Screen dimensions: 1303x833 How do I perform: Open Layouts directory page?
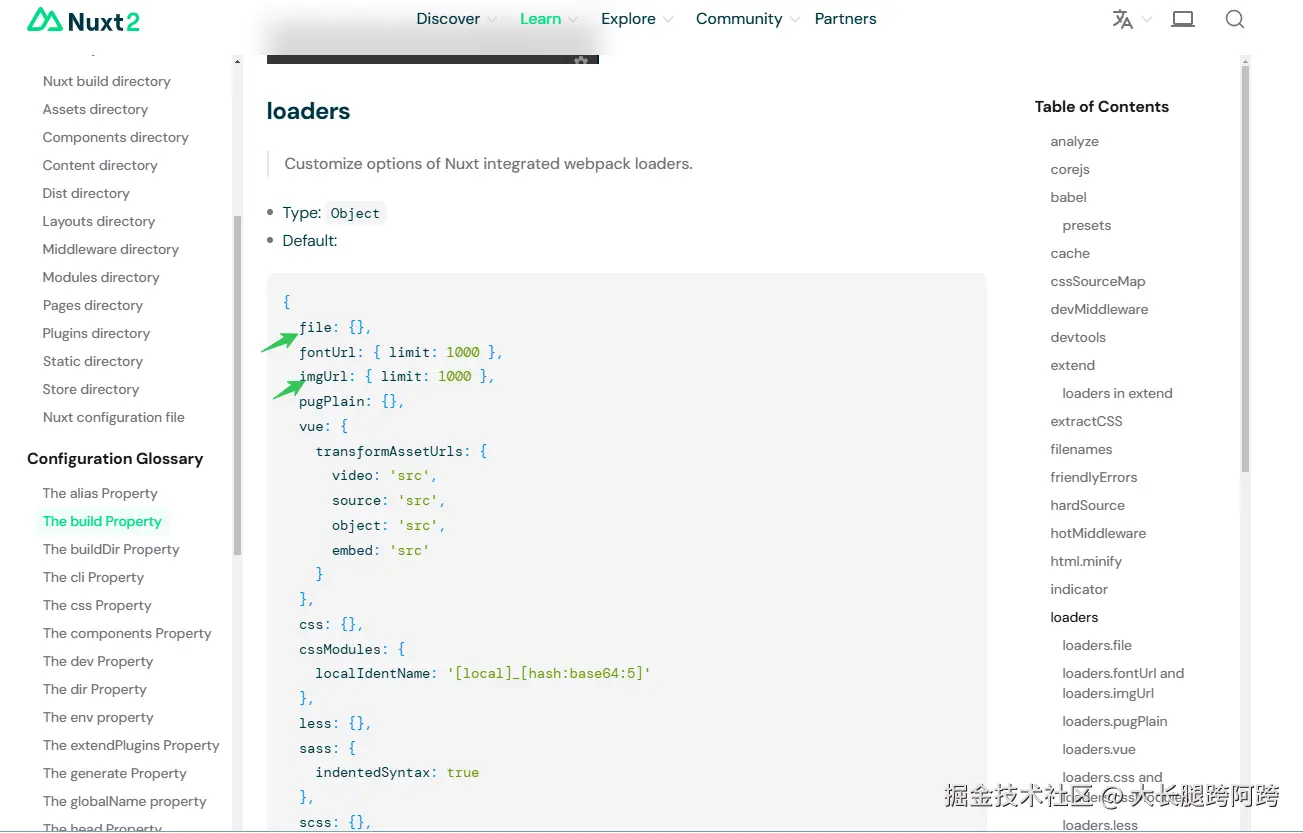[99, 221]
